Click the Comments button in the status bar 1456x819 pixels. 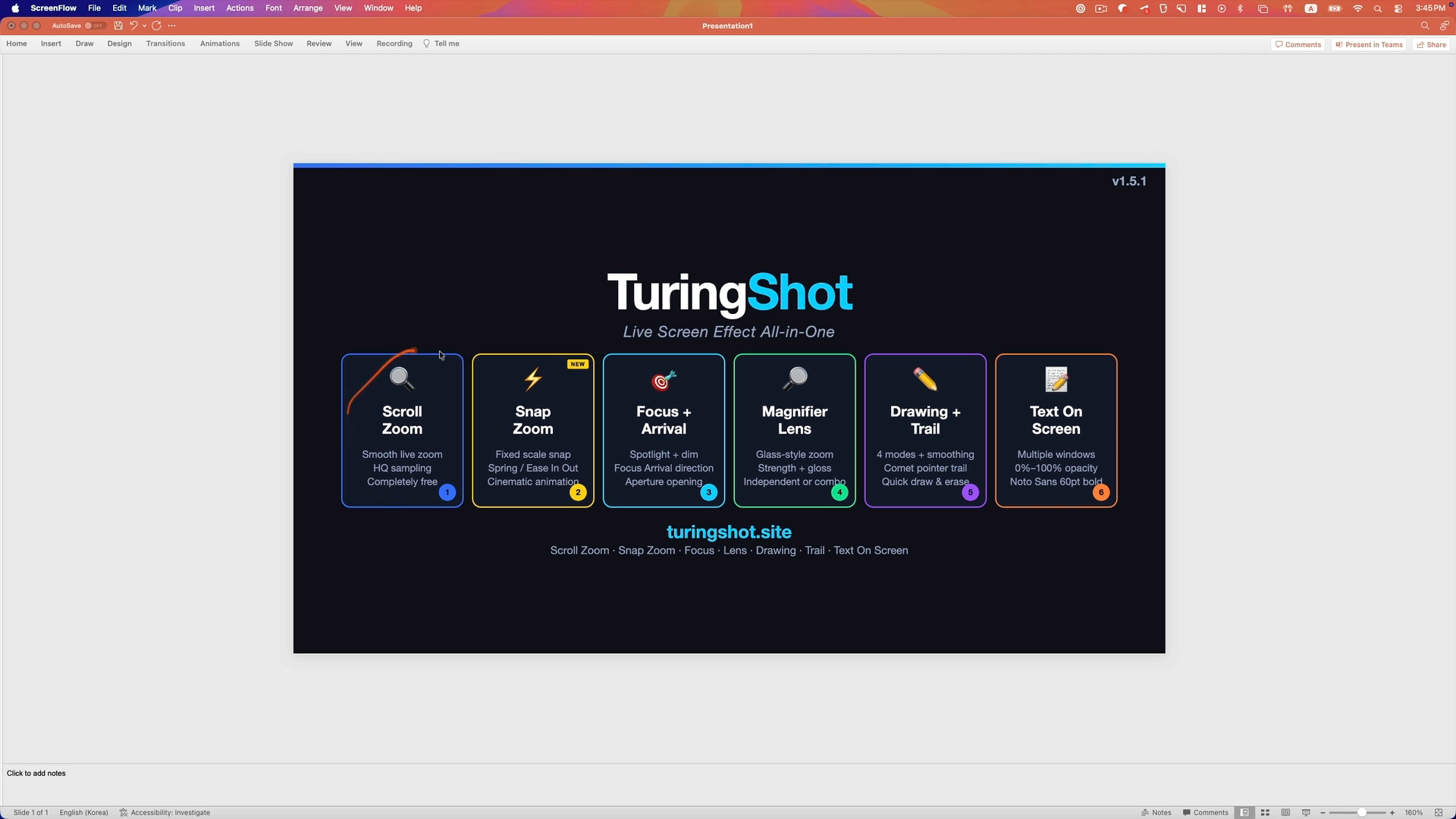1206,812
